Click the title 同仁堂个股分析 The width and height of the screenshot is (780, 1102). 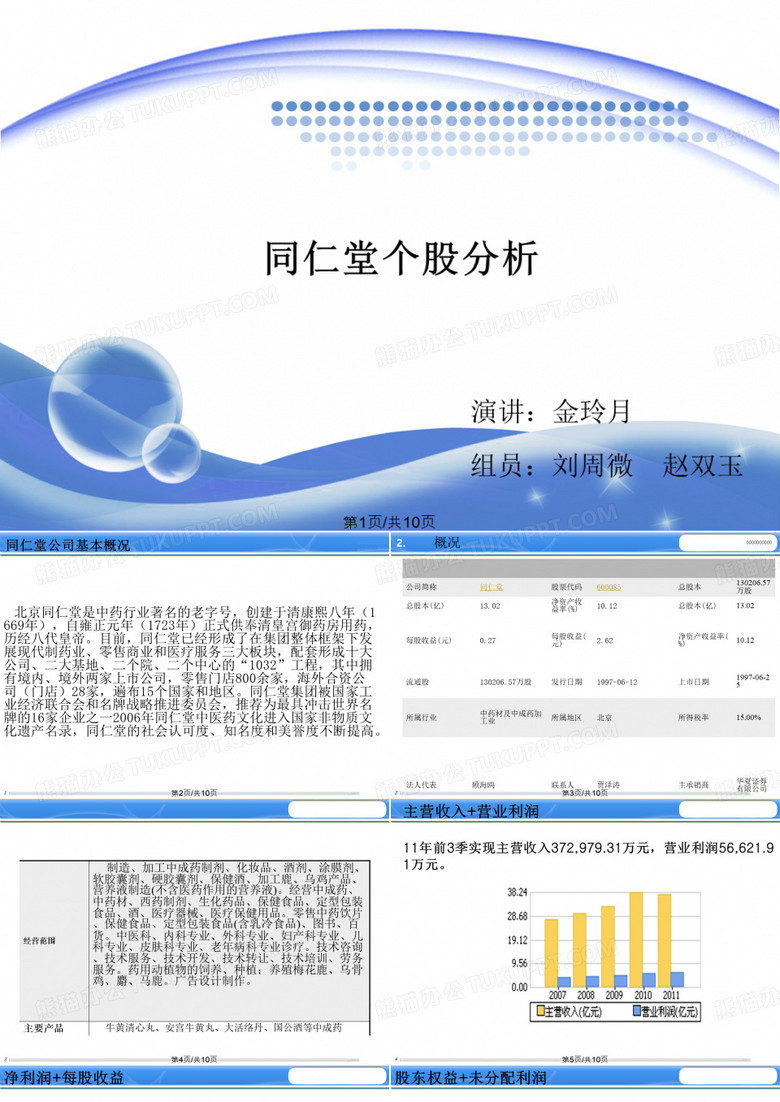[x=401, y=258]
